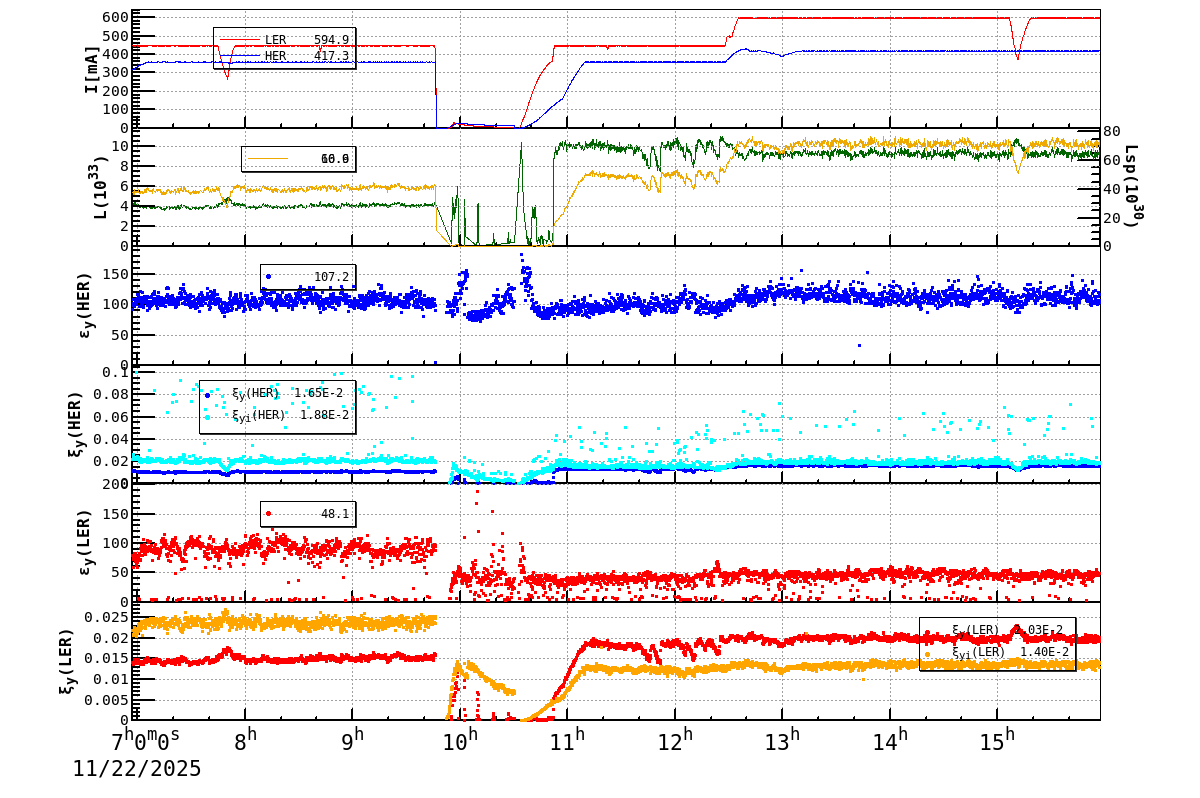
Task: Click the red ξy(LER) legend marker
Action: [926, 633]
